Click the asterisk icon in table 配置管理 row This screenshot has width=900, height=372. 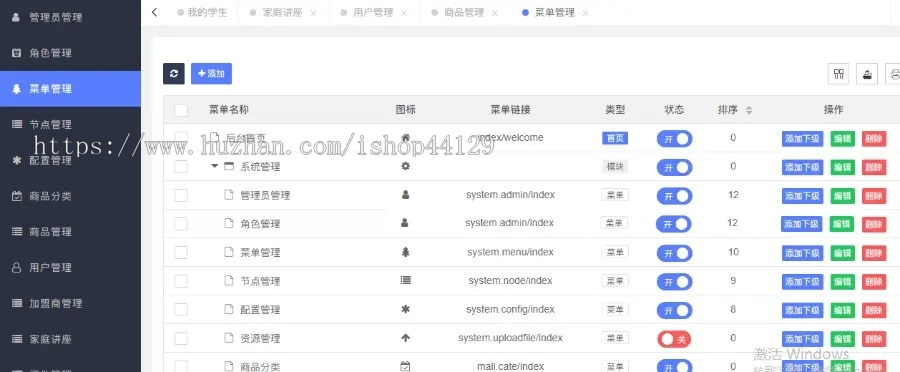coord(405,309)
